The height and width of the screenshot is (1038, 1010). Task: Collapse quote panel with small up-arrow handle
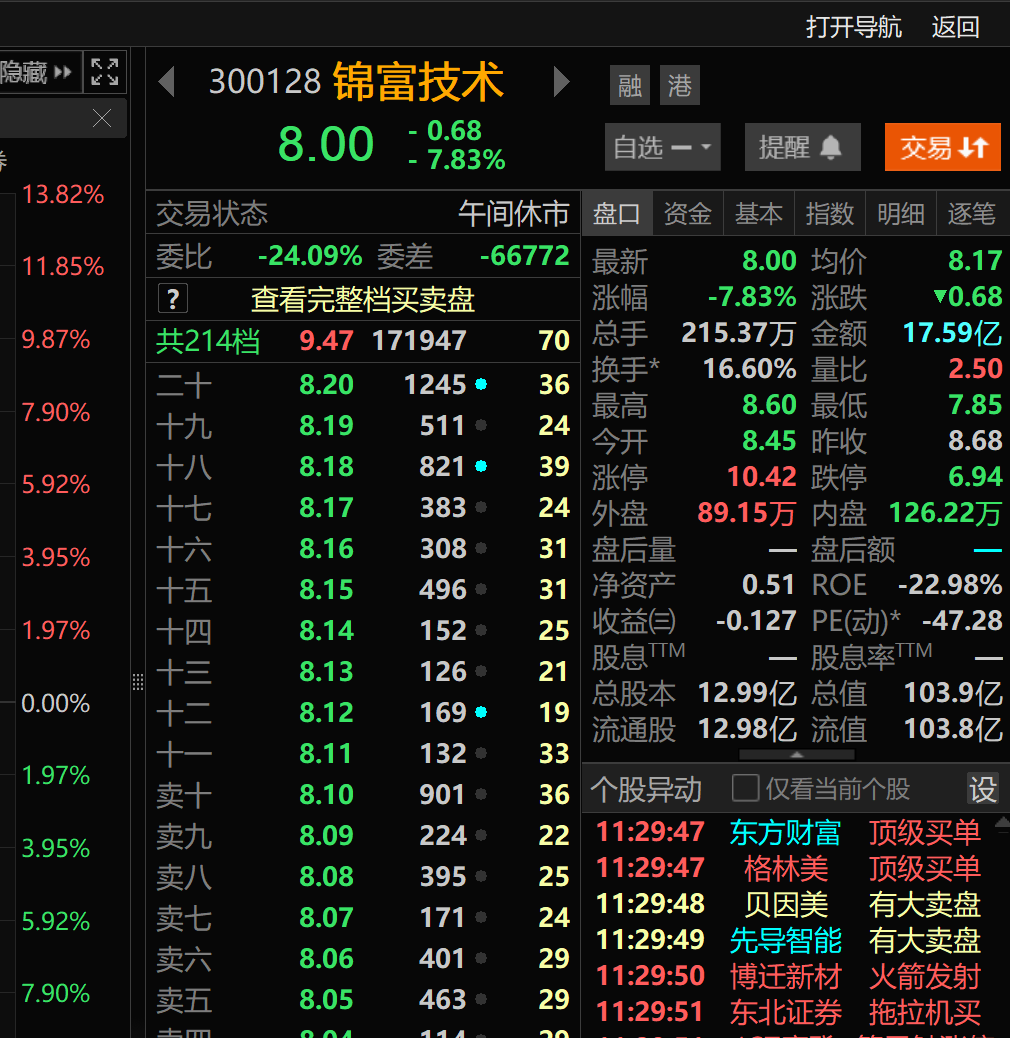click(x=797, y=755)
